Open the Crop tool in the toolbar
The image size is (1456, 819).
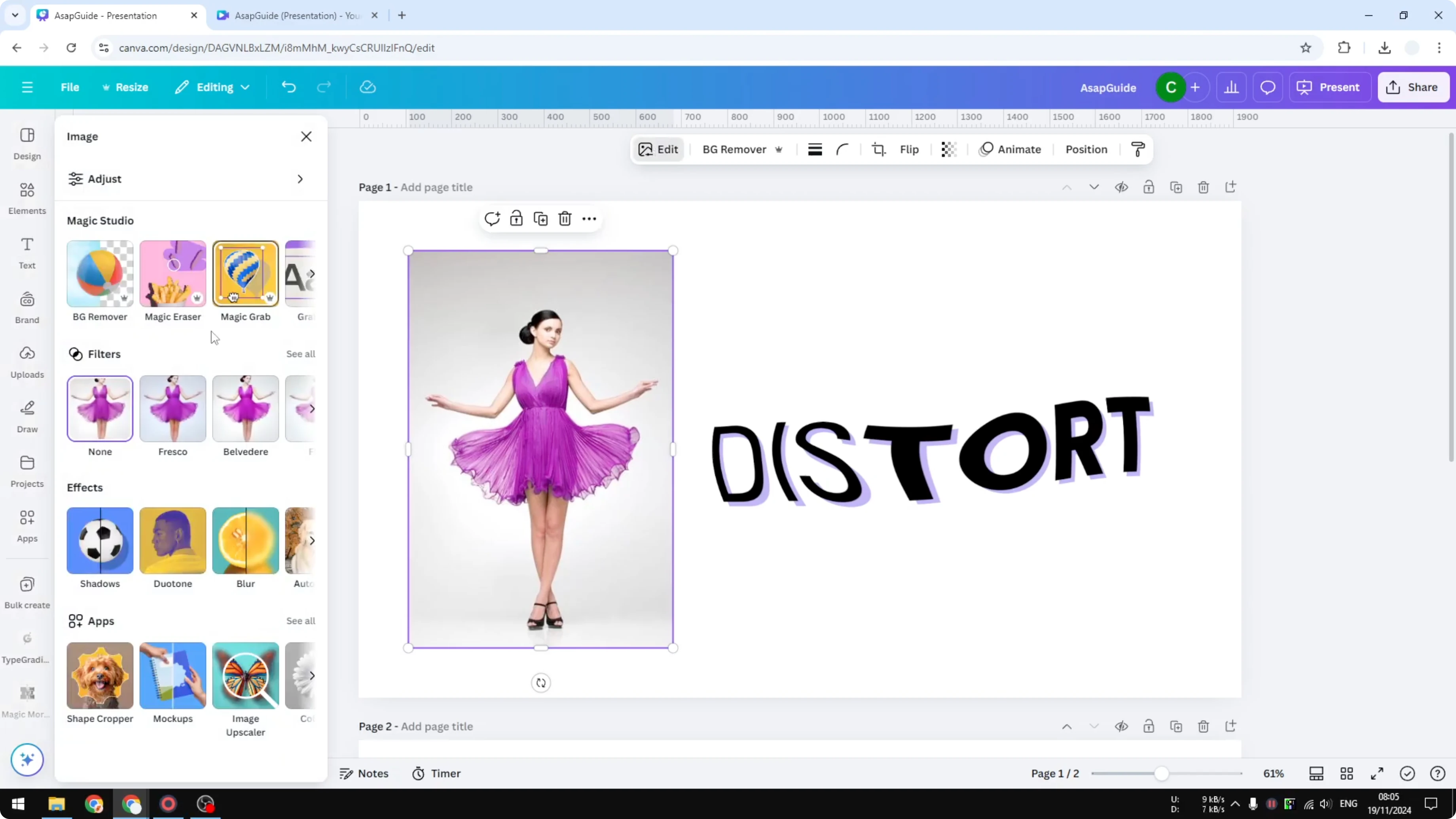click(x=879, y=149)
